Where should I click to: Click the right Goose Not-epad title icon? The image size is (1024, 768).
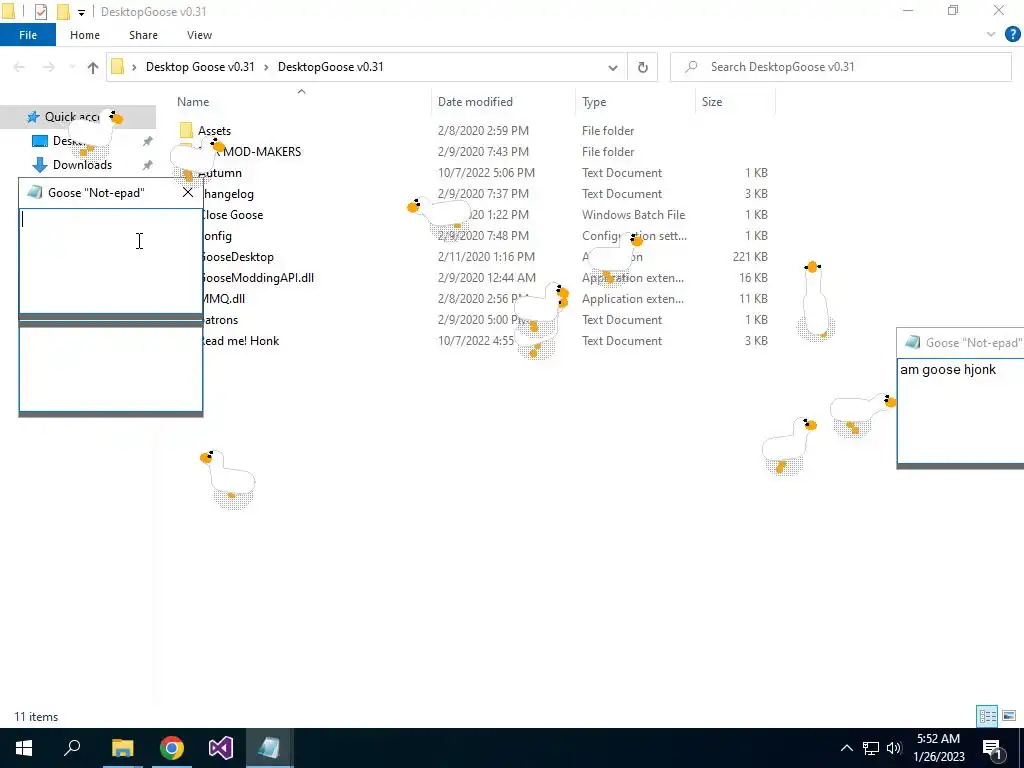click(x=913, y=342)
